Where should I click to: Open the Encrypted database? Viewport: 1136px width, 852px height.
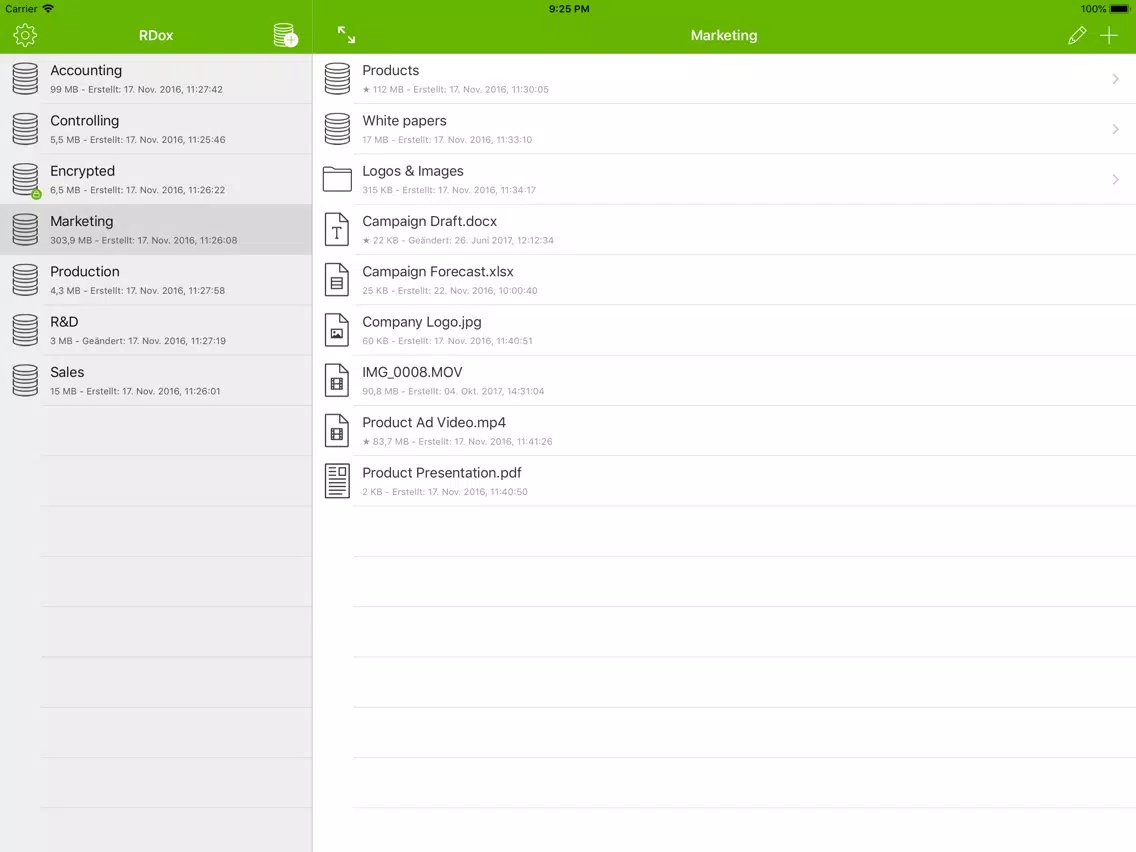click(x=156, y=179)
